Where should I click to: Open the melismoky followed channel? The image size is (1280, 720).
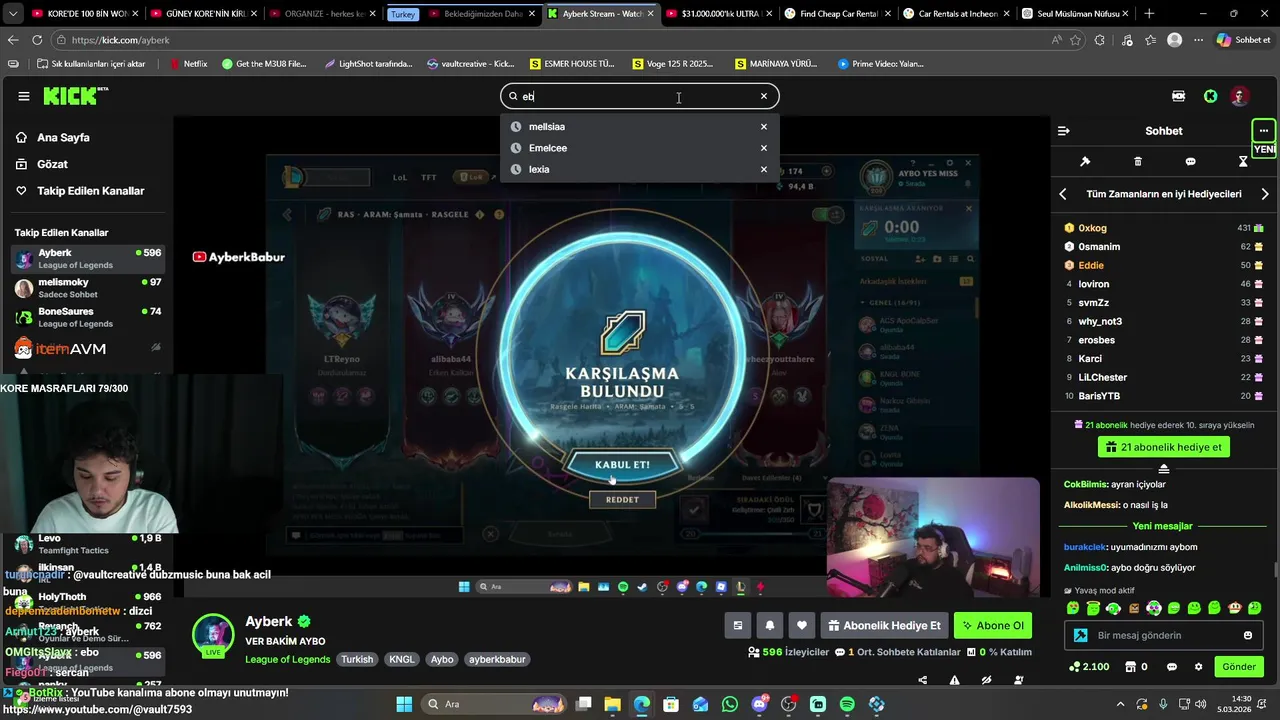point(87,288)
